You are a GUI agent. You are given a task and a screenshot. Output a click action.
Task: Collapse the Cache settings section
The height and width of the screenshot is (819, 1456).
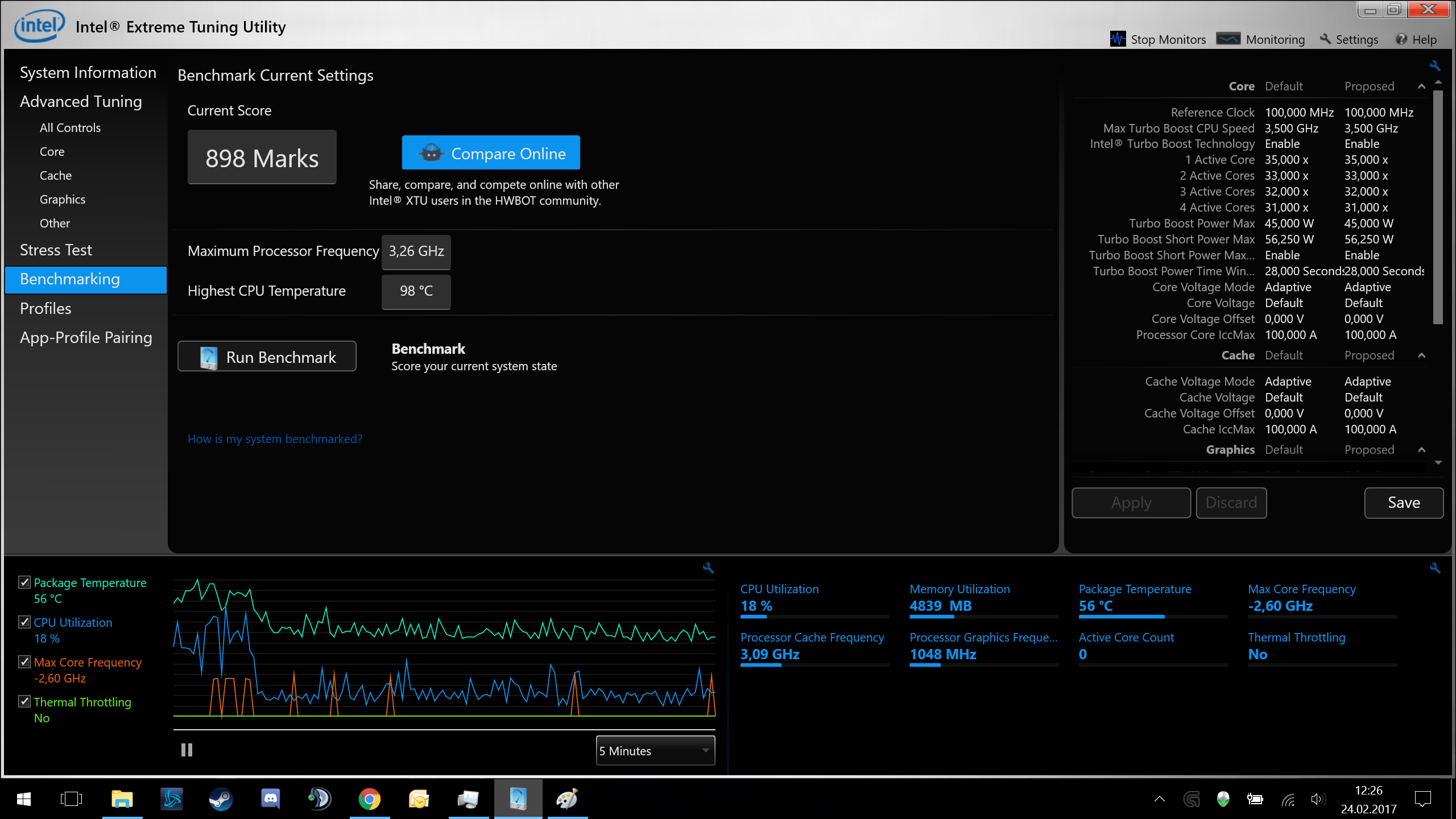coord(1421,355)
